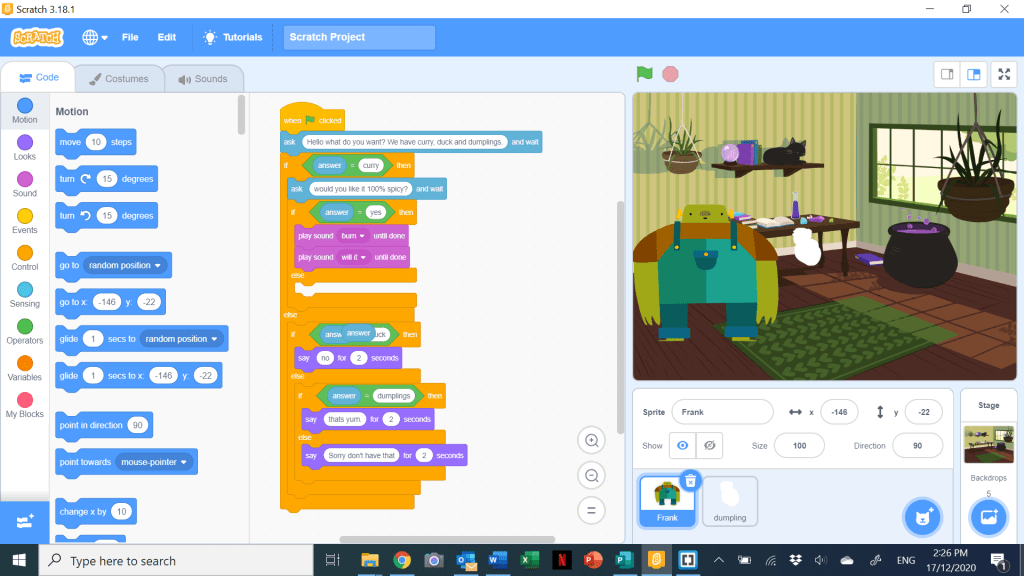Hide the sprite using crossed-eye icon
Viewport: 1024px width, 576px height.
(709, 446)
